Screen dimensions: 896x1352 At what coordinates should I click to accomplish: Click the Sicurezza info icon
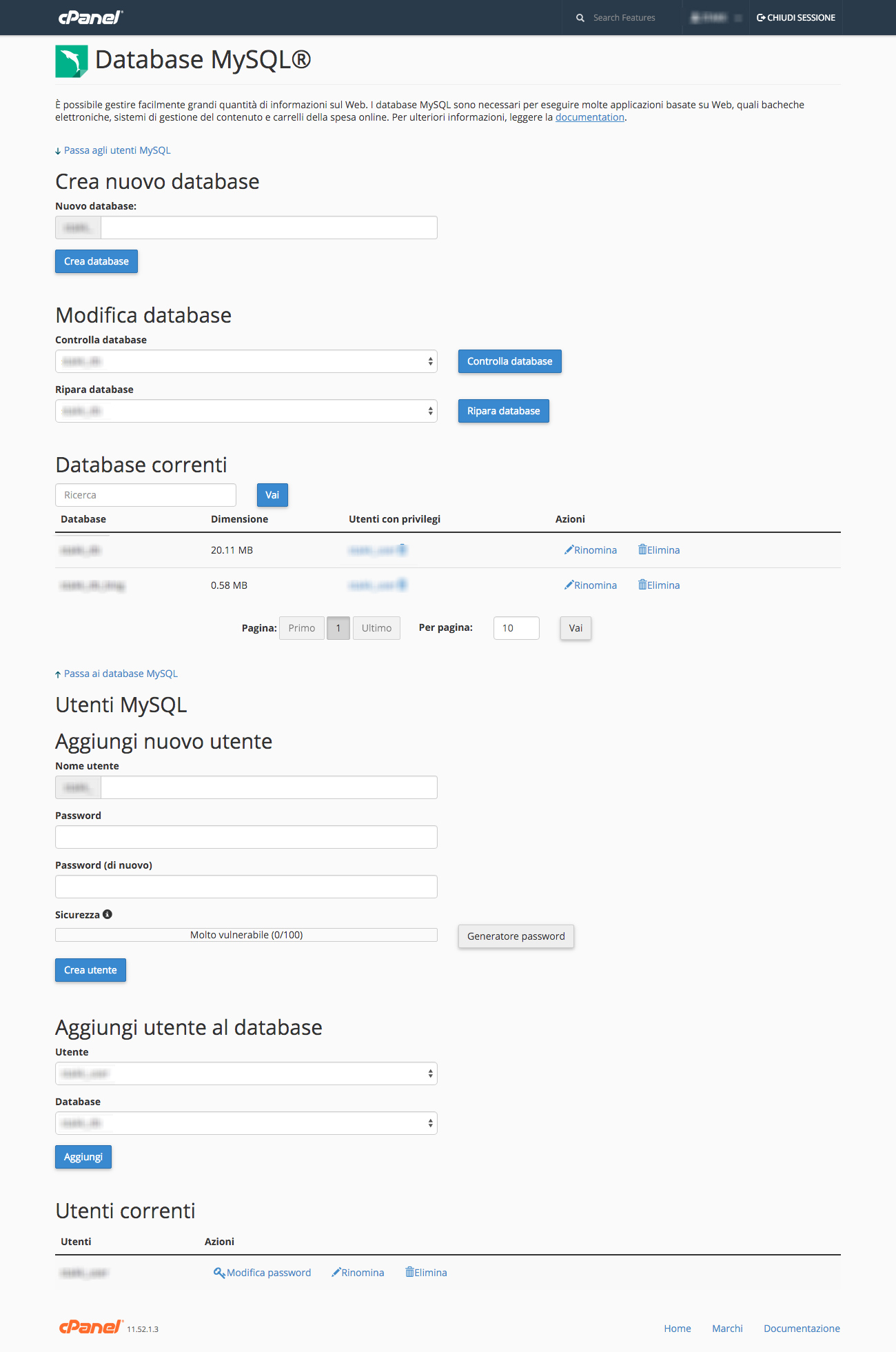click(x=108, y=914)
